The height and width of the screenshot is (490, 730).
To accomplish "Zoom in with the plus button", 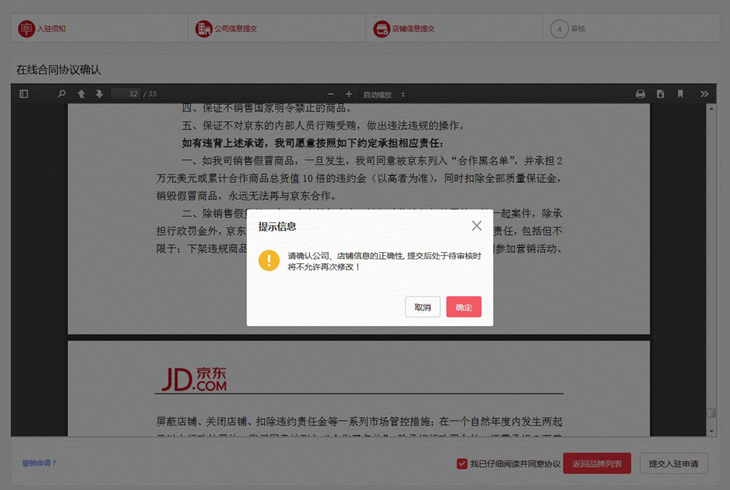I will point(348,94).
